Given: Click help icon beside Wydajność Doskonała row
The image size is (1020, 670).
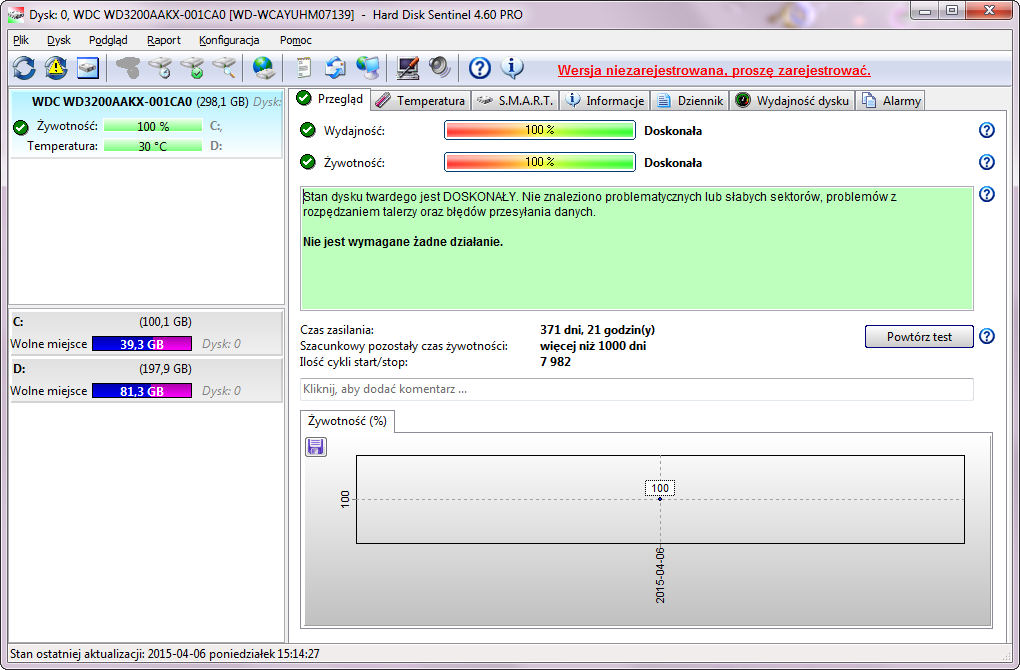Looking at the screenshot, I should pos(986,130).
